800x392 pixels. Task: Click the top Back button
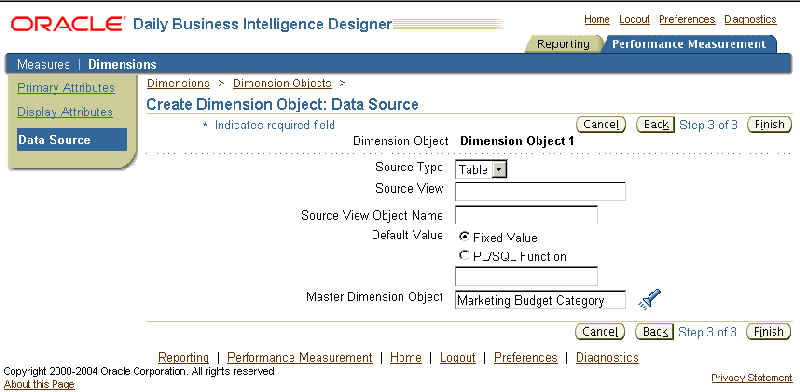pyautogui.click(x=656, y=125)
